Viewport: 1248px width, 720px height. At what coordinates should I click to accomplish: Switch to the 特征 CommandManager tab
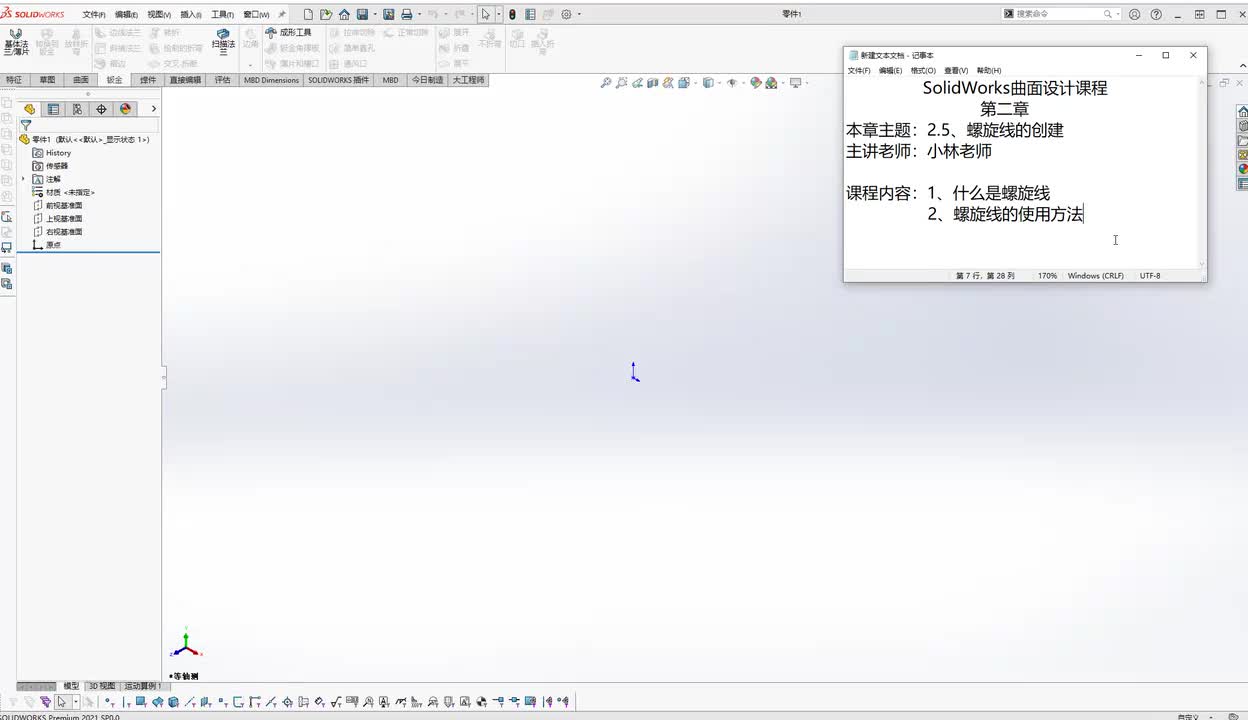click(14, 80)
